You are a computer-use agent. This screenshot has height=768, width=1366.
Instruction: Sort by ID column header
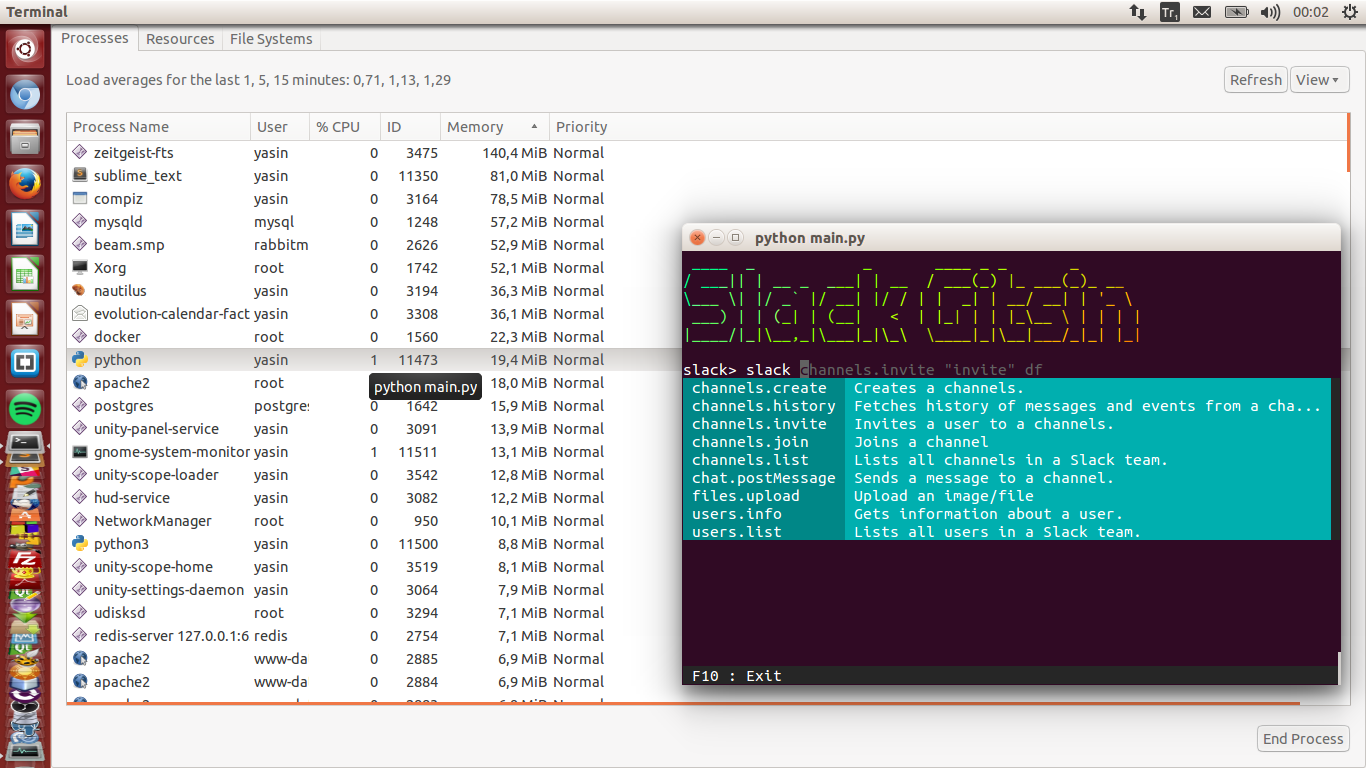[410, 127]
